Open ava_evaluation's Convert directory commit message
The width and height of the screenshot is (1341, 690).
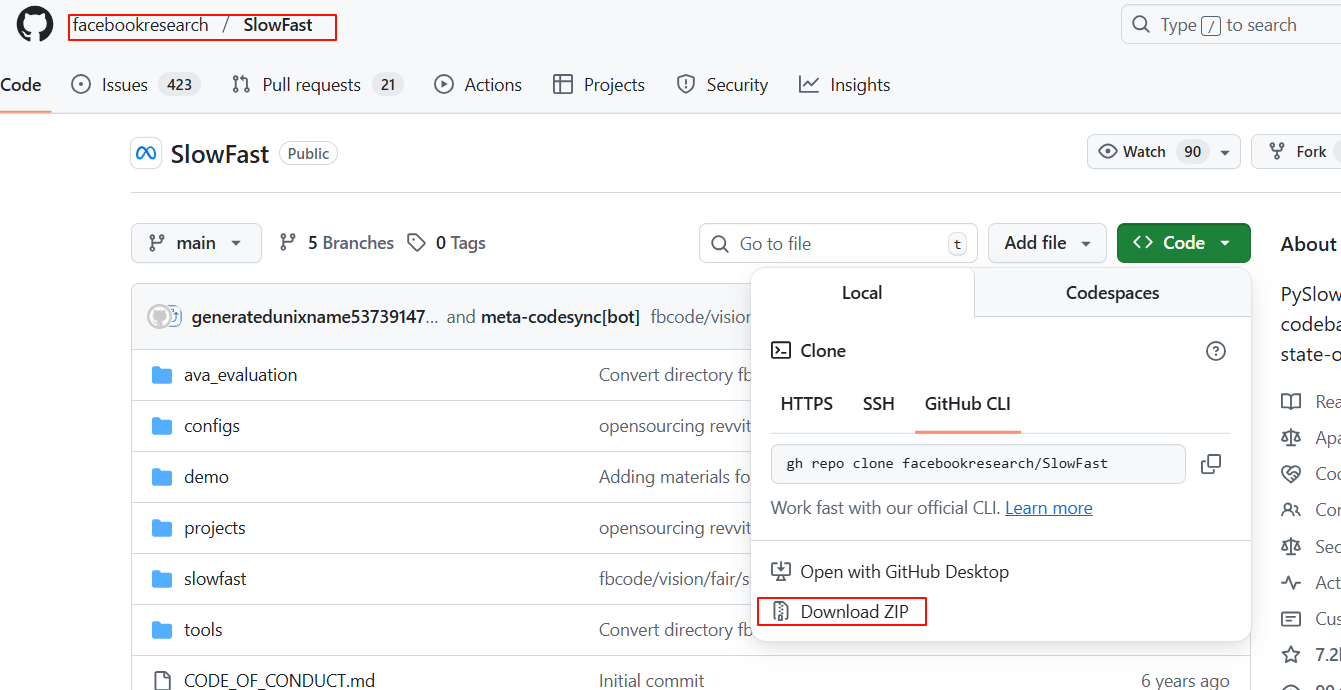675,375
